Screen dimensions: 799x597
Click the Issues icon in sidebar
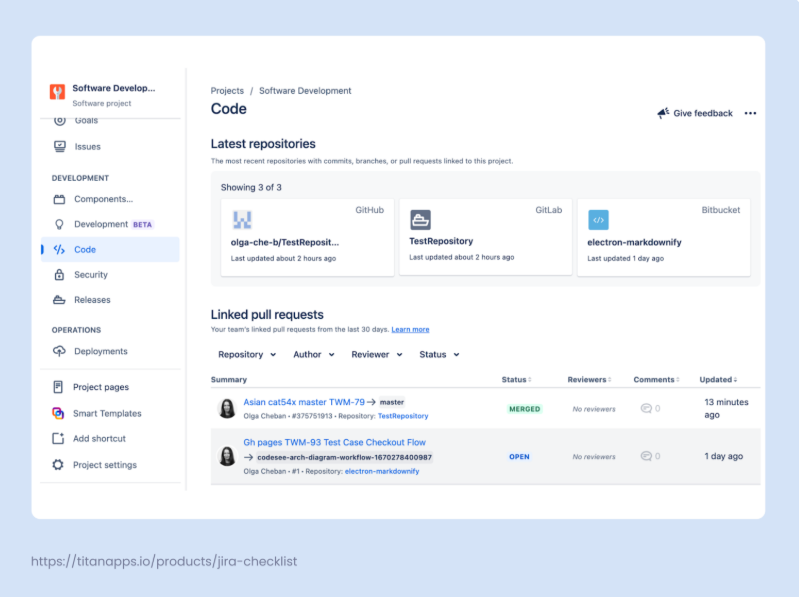click(59, 146)
